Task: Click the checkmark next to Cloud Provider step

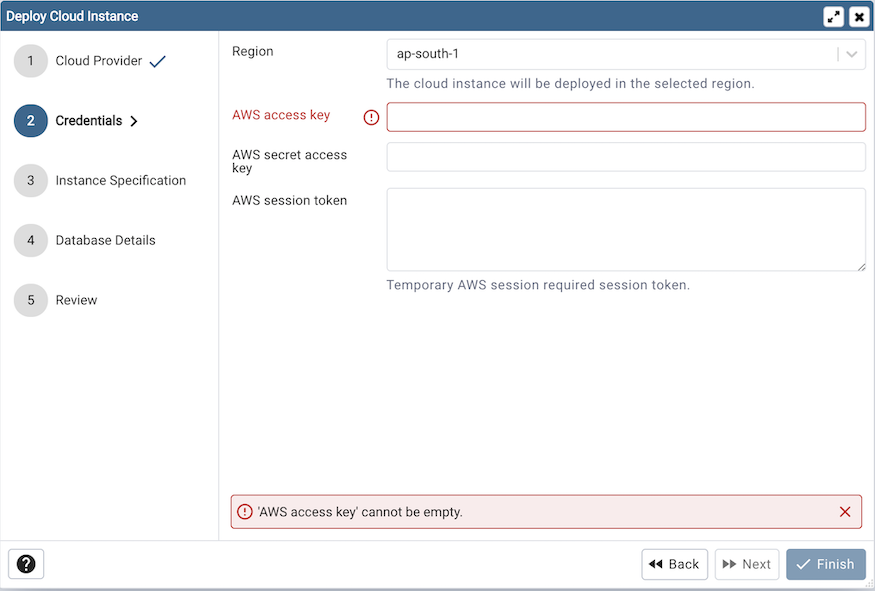Action: tap(156, 60)
